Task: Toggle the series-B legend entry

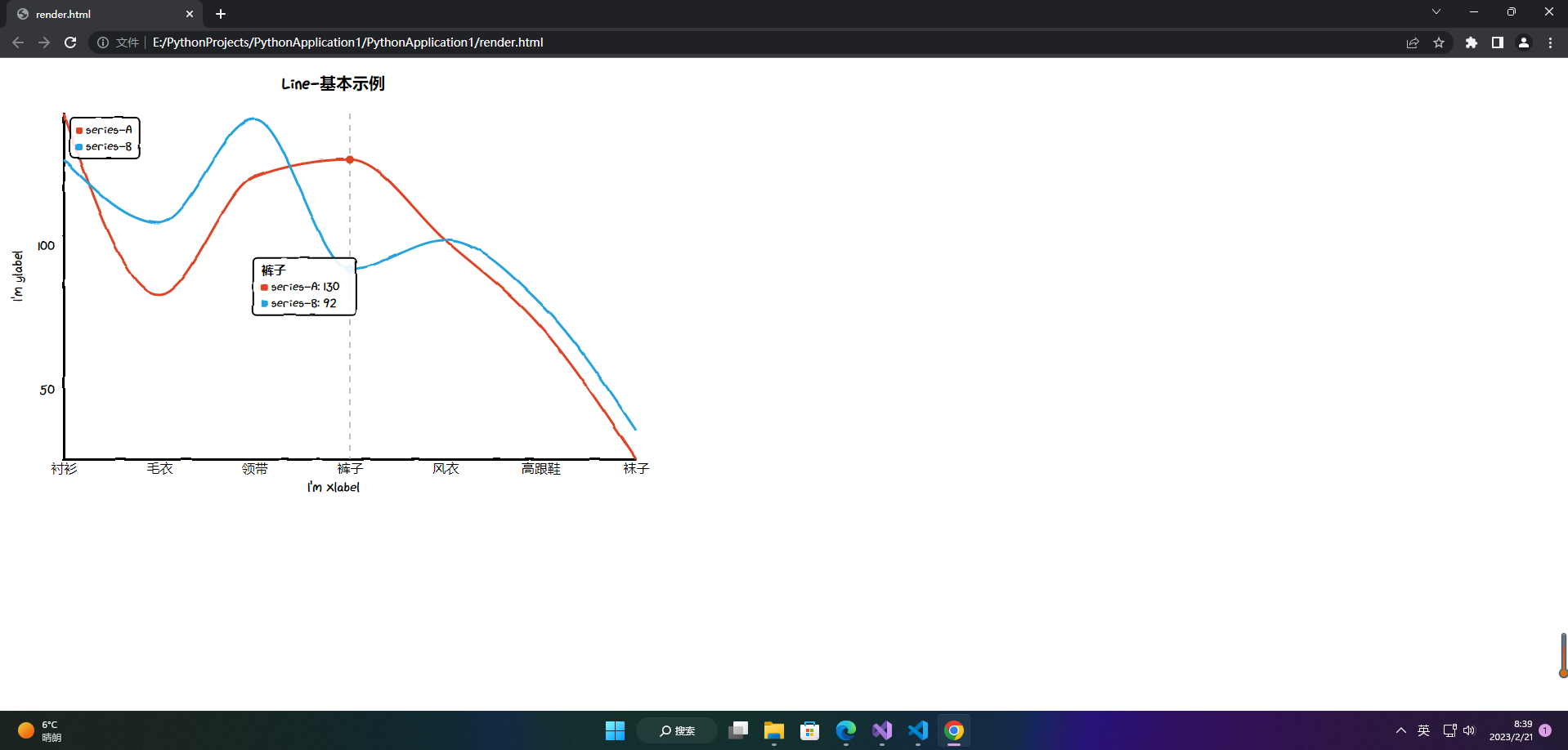Action: (104, 147)
